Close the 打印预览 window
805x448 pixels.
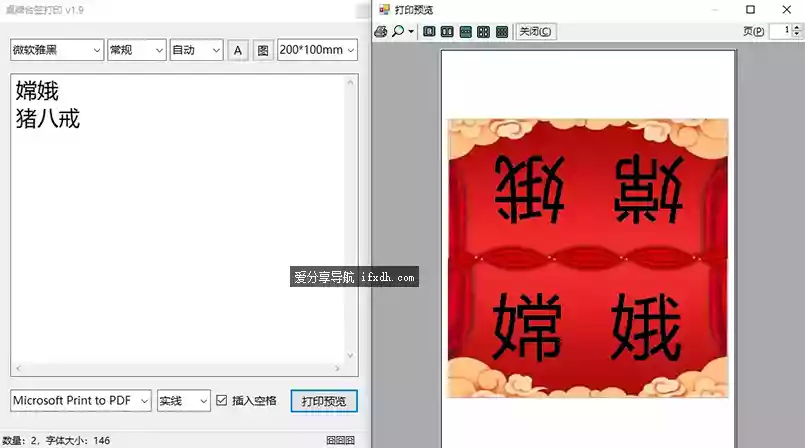pos(787,9)
